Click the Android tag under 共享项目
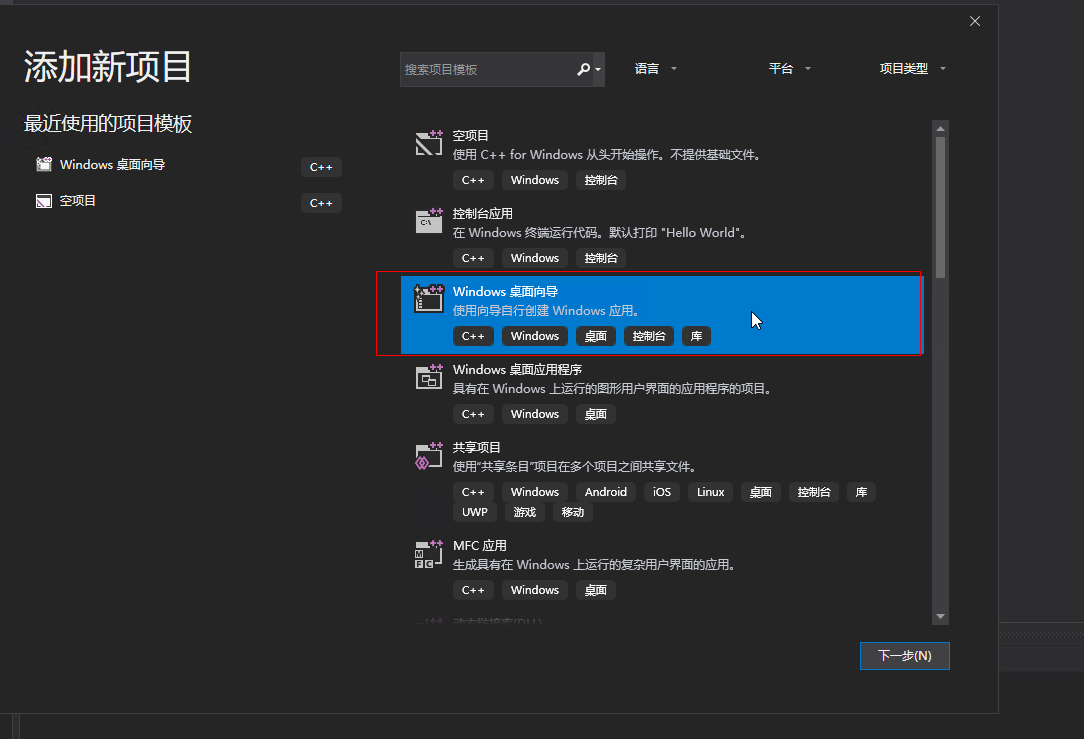Image resolution: width=1084 pixels, height=739 pixels. pos(606,492)
